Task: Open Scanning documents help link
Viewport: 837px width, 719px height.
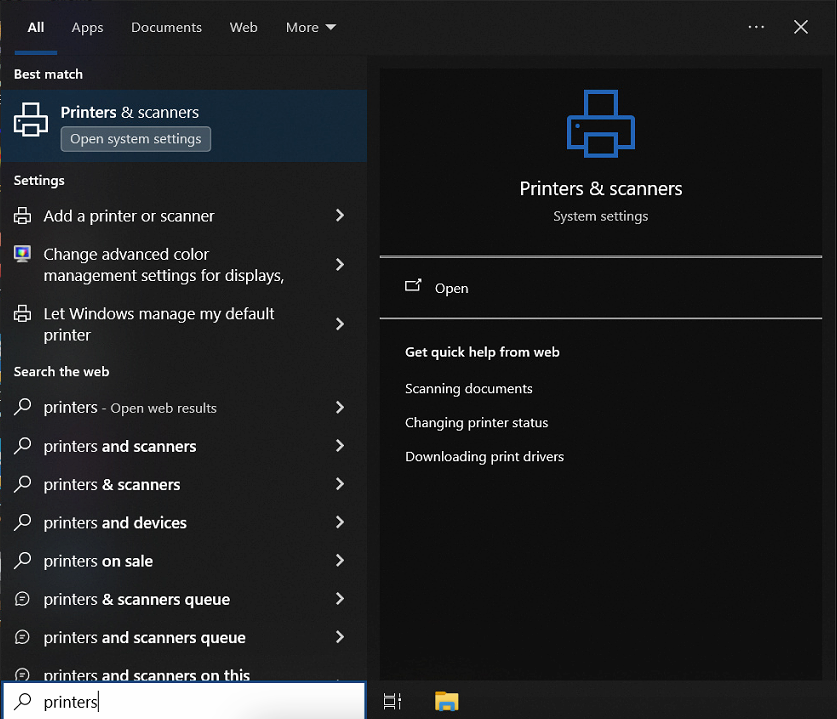Action: (x=468, y=389)
